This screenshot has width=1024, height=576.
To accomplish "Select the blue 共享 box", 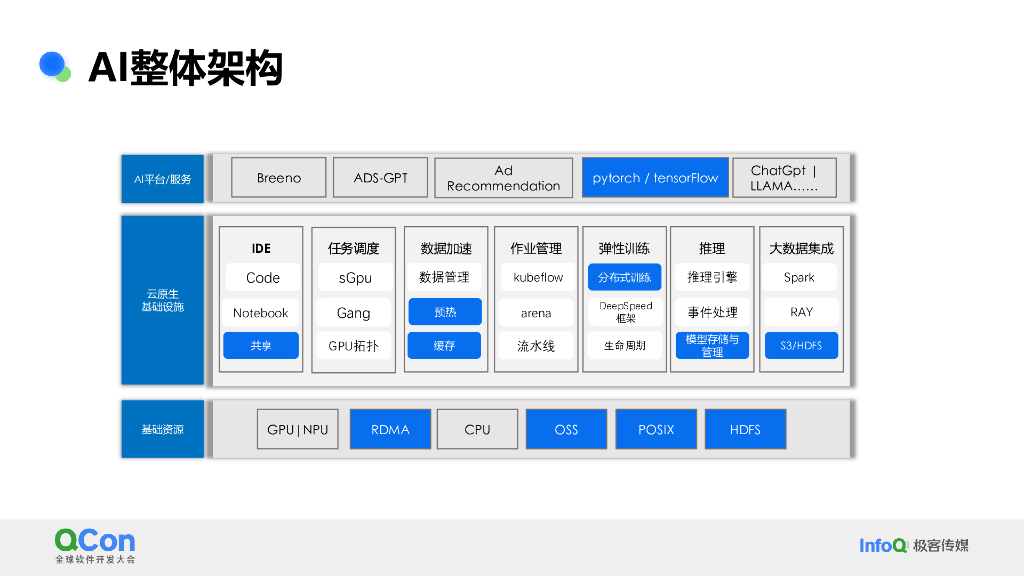I will (261, 346).
